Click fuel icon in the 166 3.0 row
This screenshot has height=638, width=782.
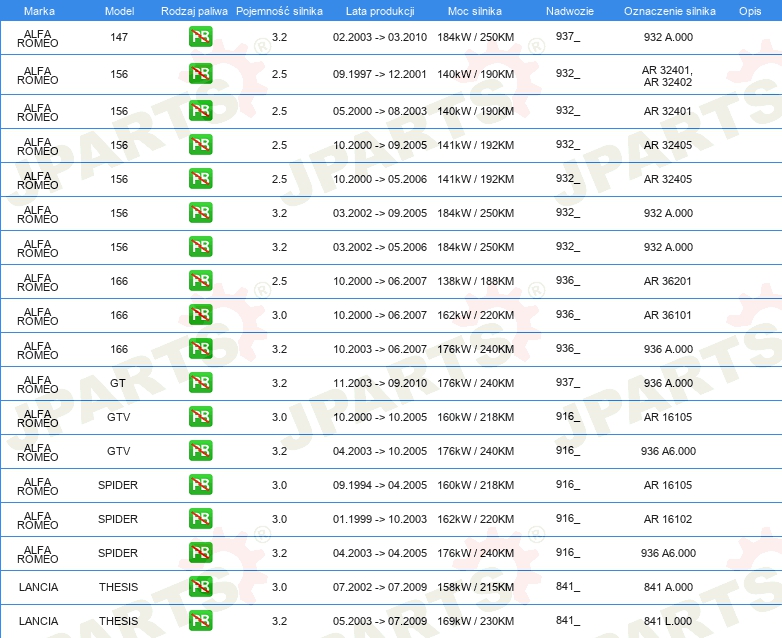point(200,315)
